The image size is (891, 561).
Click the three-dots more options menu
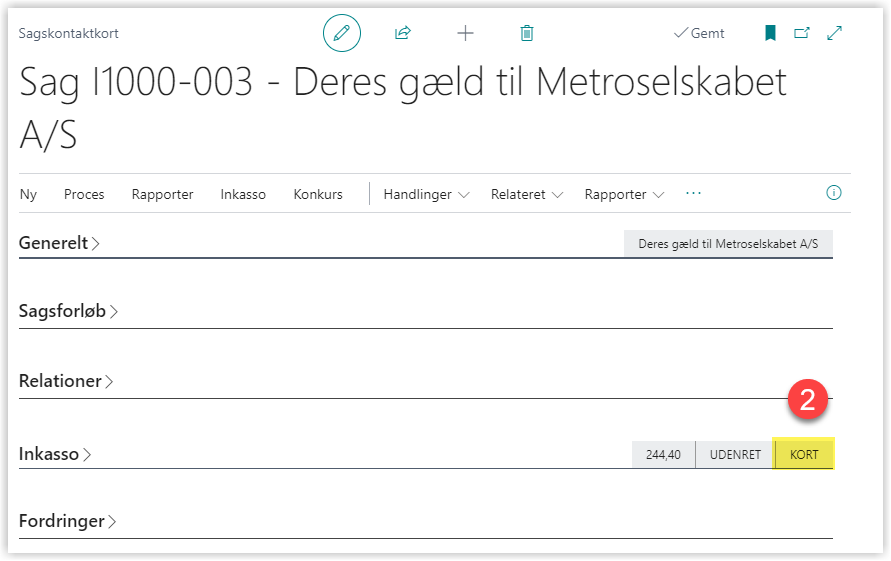[x=693, y=194]
